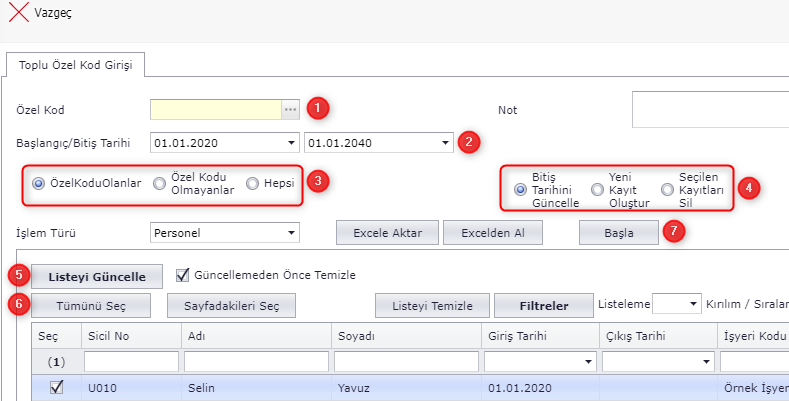Viewport: 789px width, 401px height.
Task: Uncheck the row checkbox for U010
Action: [57, 388]
